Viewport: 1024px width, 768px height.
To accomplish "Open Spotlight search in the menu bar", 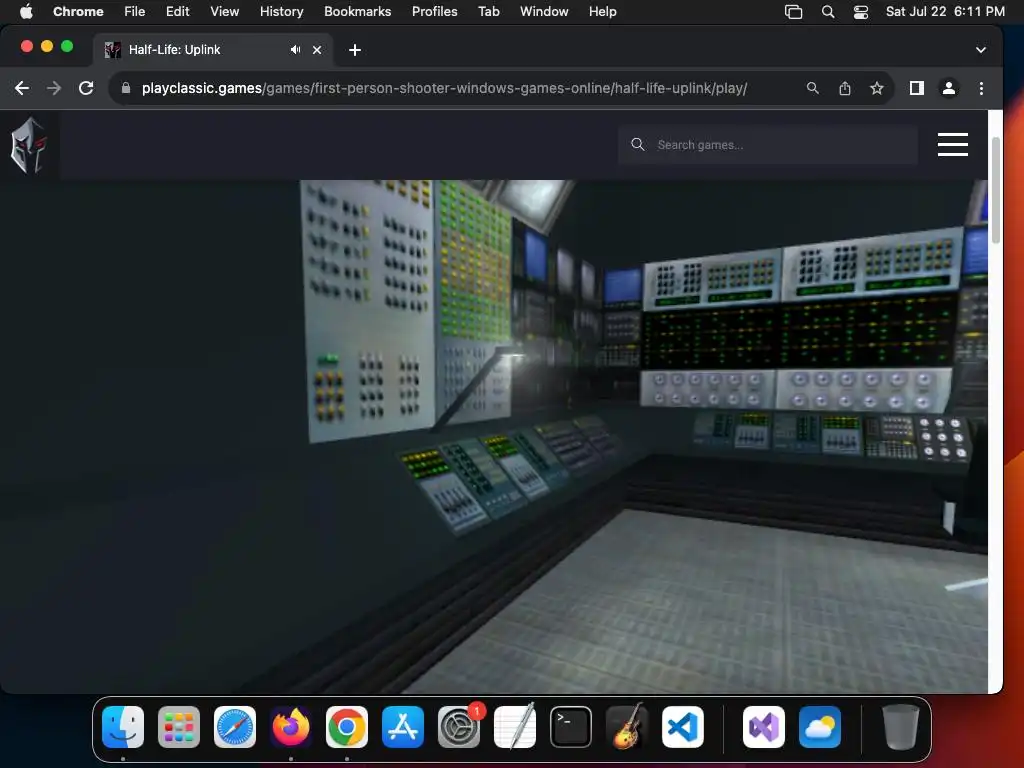I will pos(827,12).
